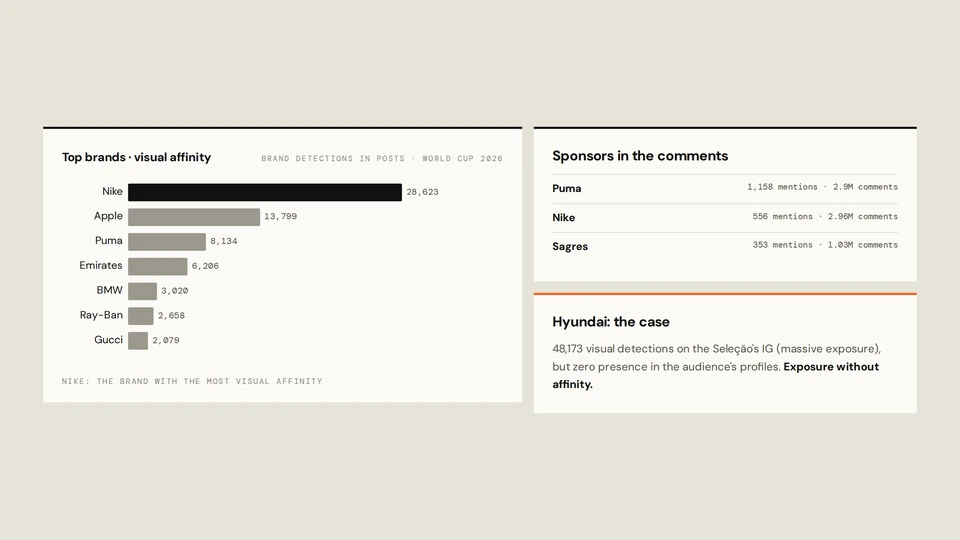960x540 pixels.
Task: Click the Emirates chart label
Action: (x=100, y=266)
